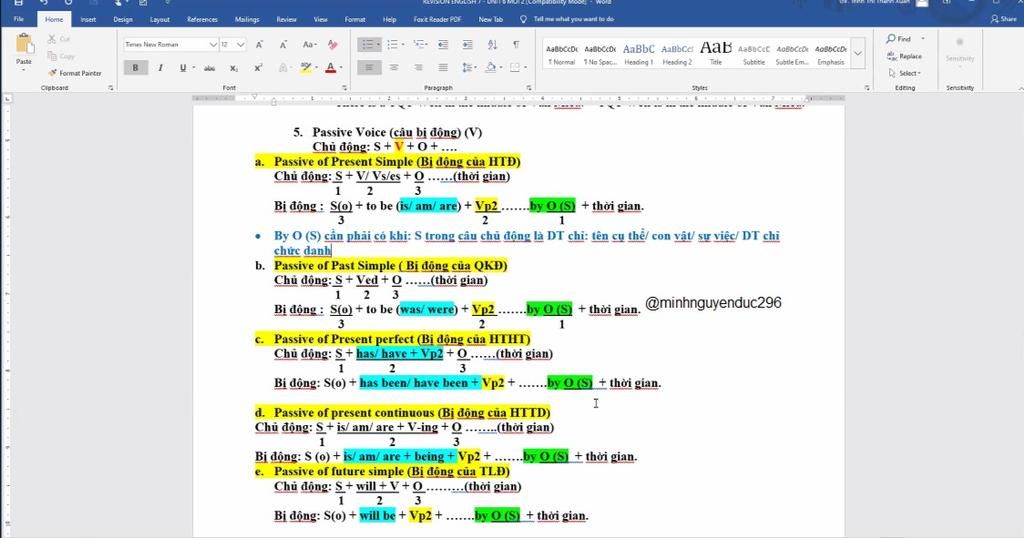The image size is (1024, 538).
Task: Click the Sort A-Z icon
Action: coord(492,44)
